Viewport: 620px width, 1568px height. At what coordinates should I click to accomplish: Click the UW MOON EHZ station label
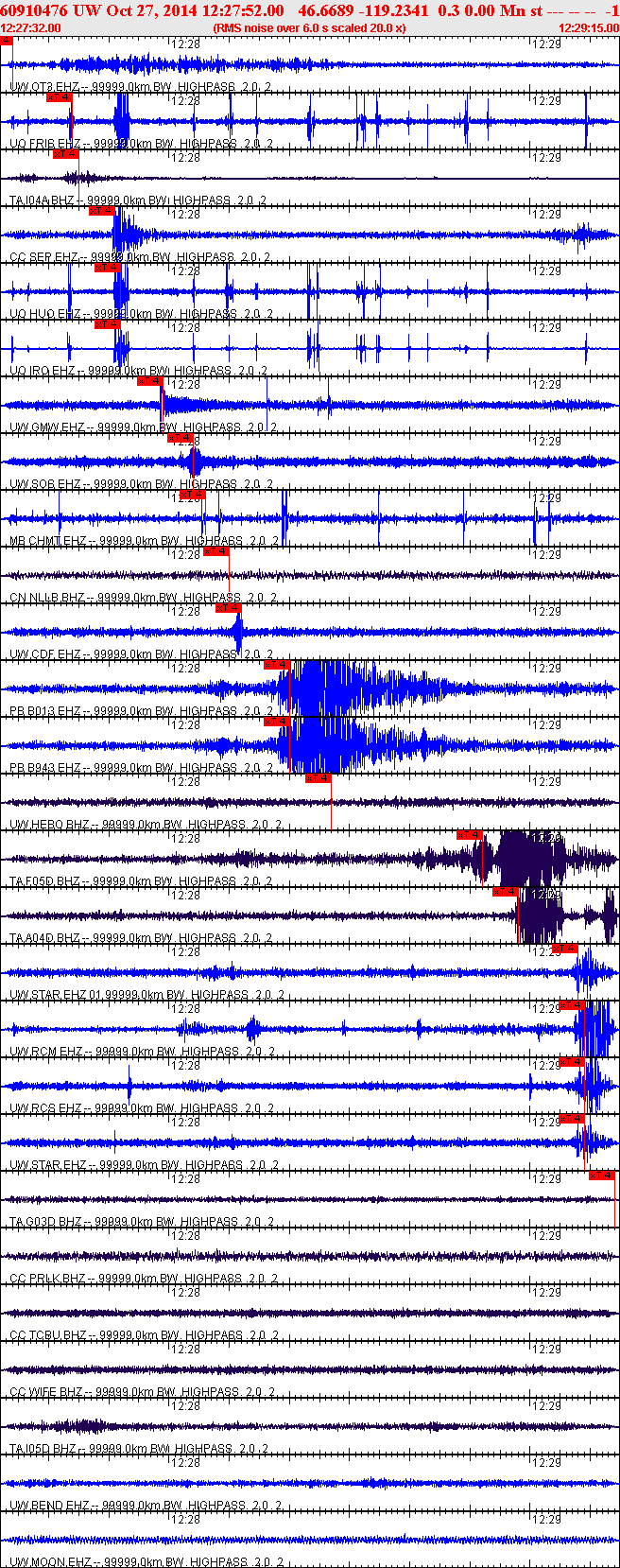pos(146,1562)
